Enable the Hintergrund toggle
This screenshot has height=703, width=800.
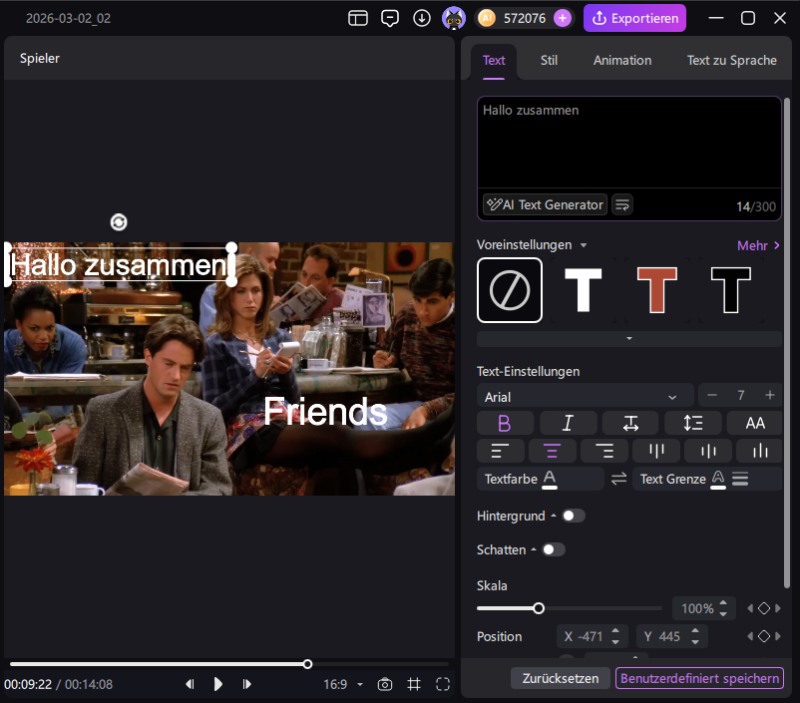tap(573, 516)
